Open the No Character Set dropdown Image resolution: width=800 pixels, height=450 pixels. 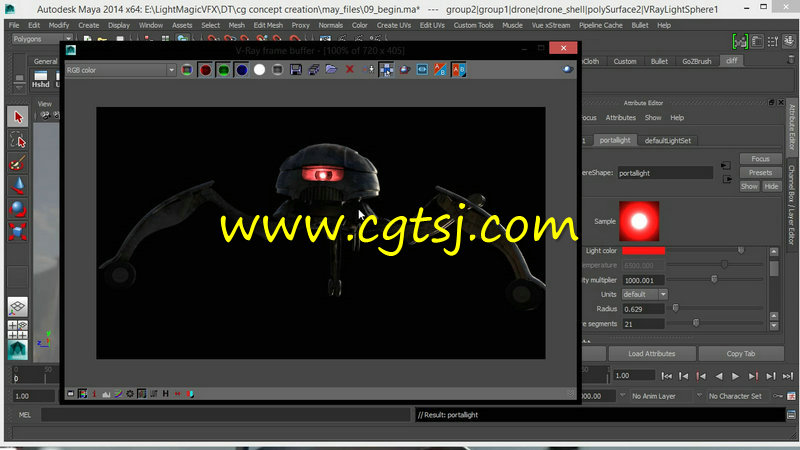(x=734, y=396)
